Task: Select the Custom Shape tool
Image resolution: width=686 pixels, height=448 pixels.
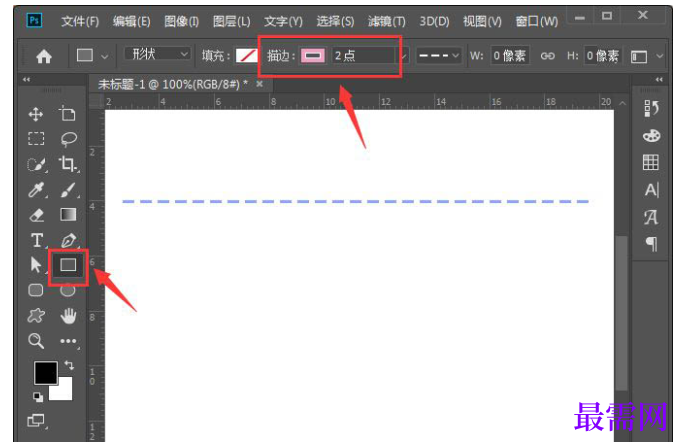Action: [36, 315]
